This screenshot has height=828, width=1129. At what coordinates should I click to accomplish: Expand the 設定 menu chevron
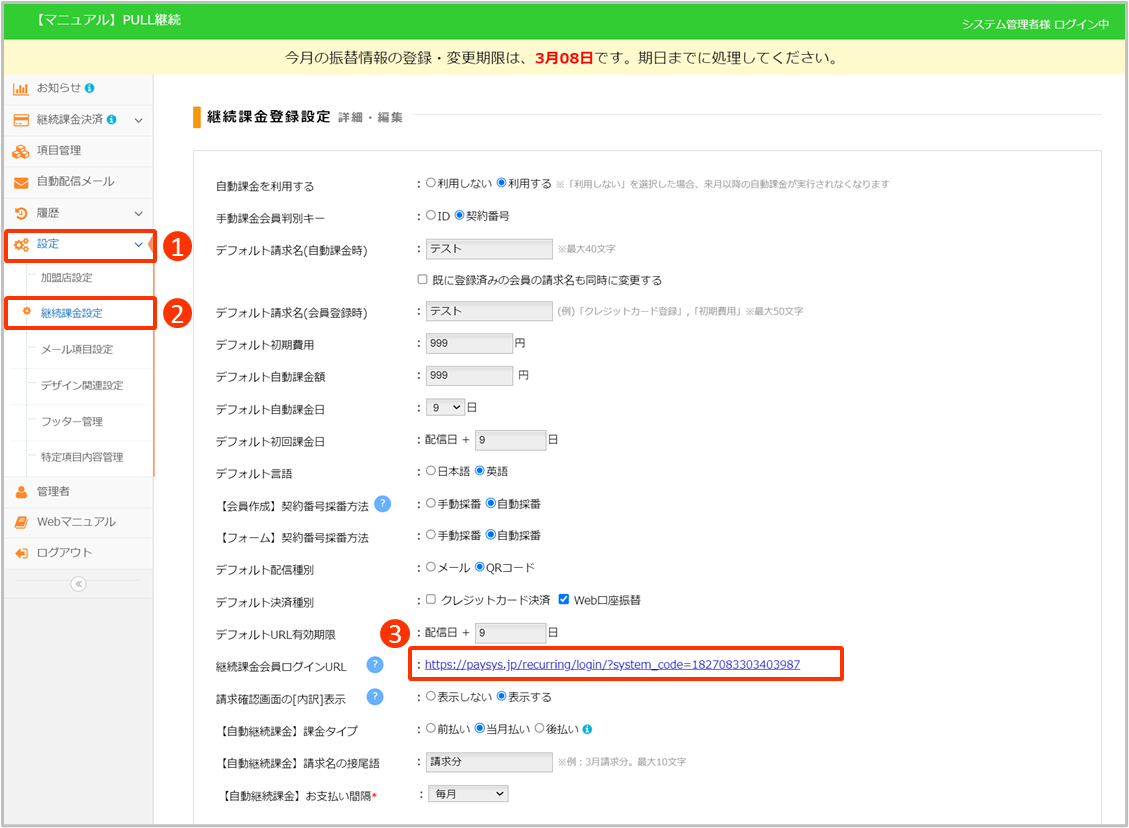138,244
